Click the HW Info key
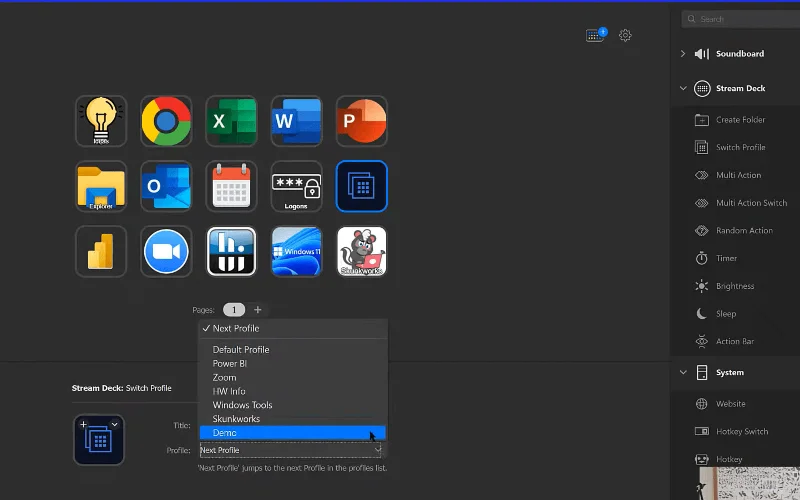 click(x=231, y=252)
